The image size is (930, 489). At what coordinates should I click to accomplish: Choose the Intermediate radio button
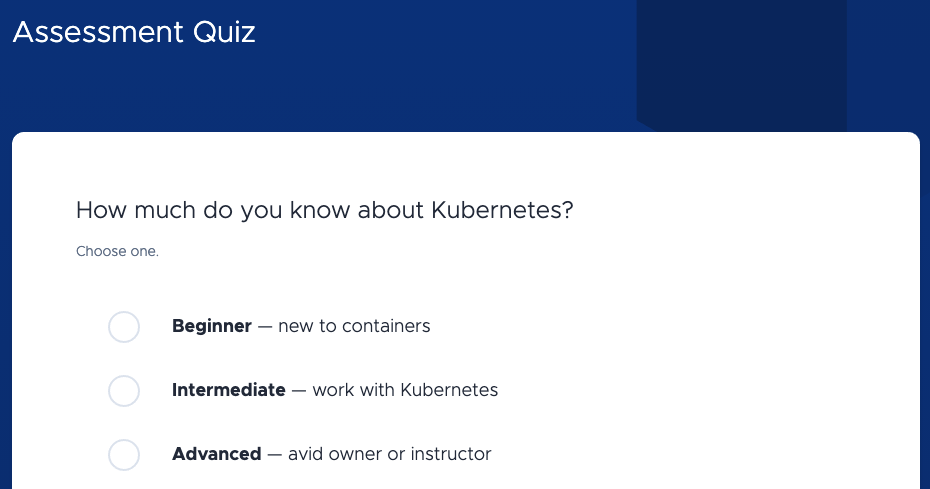tap(124, 391)
